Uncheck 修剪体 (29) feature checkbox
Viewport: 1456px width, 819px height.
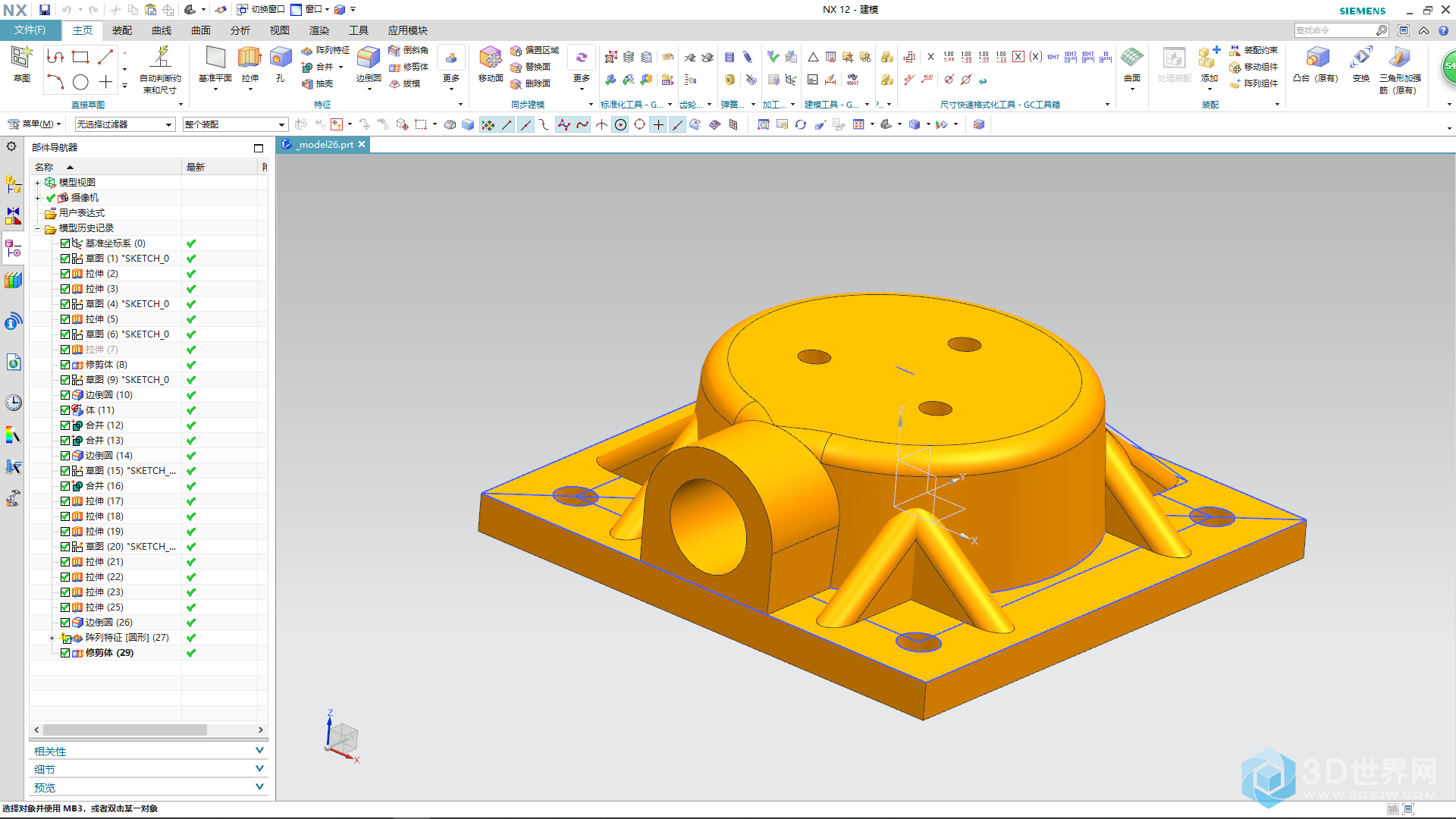coord(65,653)
